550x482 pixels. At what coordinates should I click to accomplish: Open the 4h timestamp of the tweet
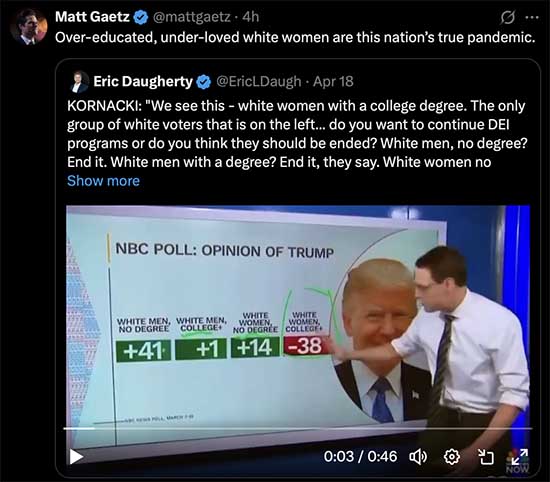[x=251, y=16]
